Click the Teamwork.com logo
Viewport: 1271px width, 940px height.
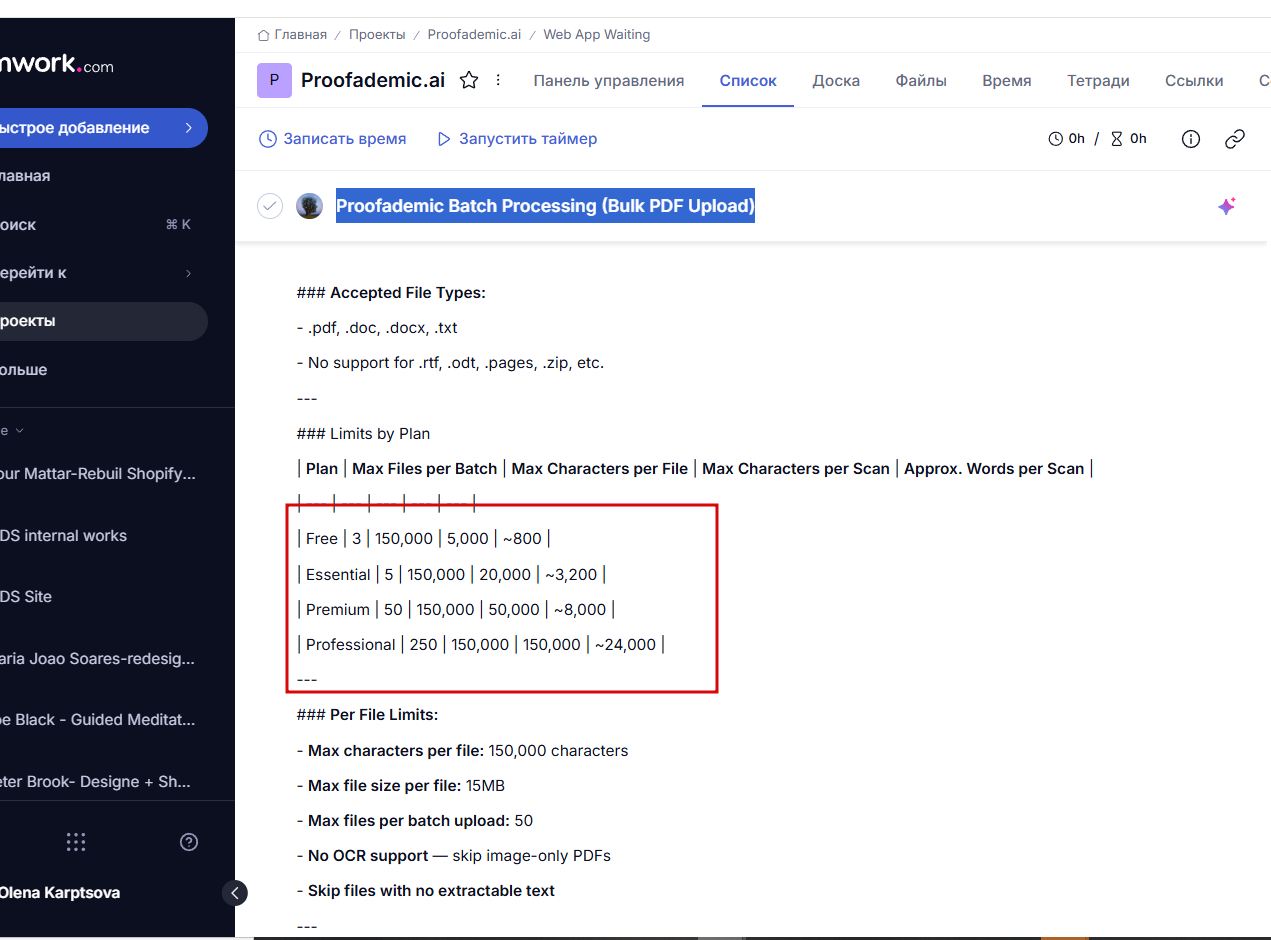pos(57,64)
